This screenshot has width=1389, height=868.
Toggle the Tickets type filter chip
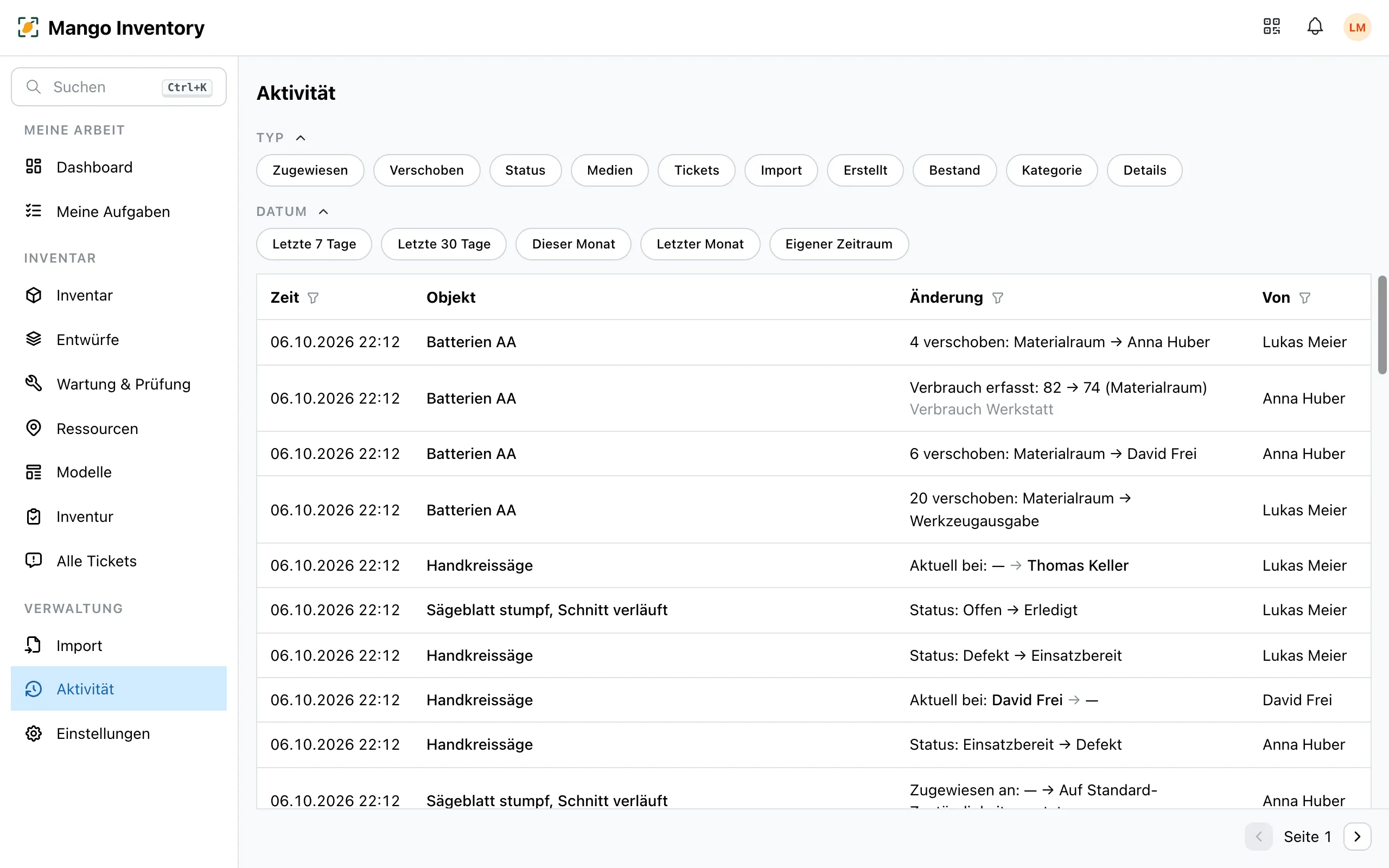coord(696,170)
